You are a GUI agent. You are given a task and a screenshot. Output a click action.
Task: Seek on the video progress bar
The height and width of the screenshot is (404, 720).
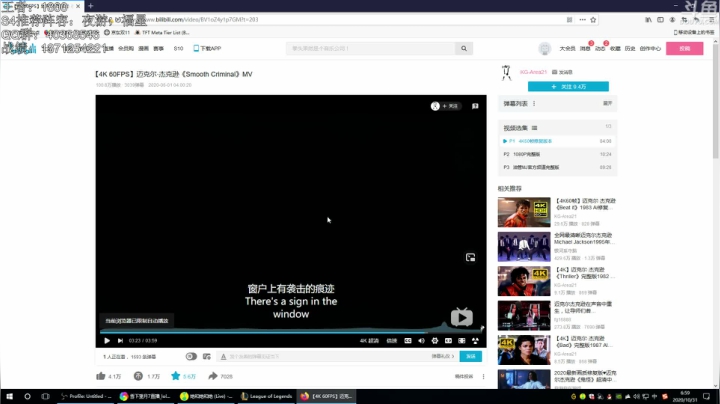point(291,331)
